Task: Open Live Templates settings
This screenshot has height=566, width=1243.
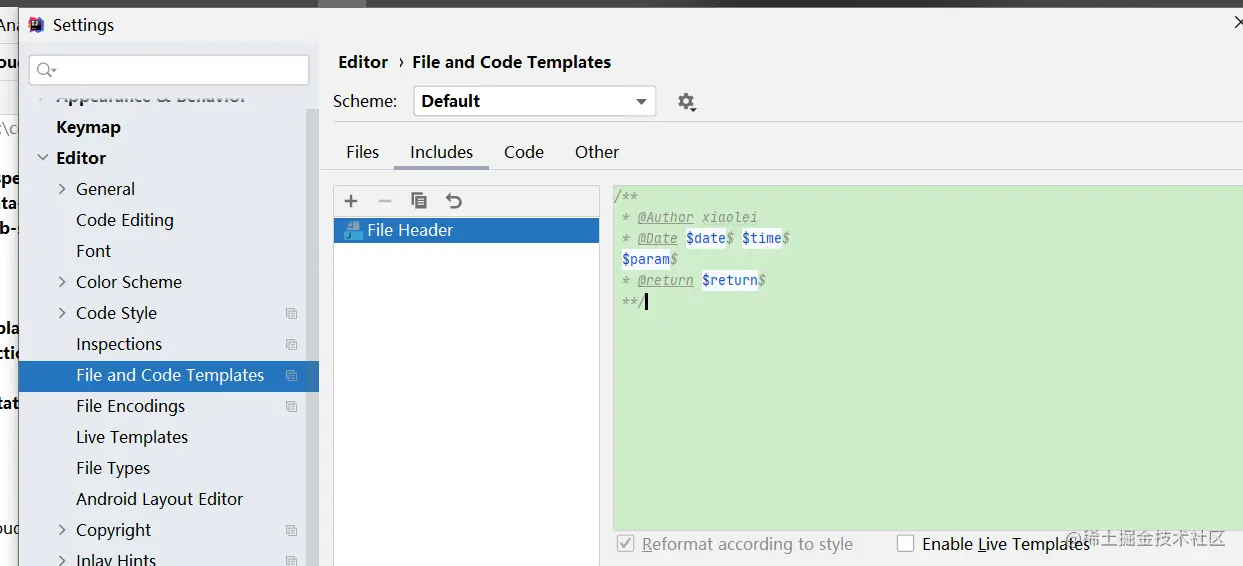Action: pyautogui.click(x=132, y=437)
